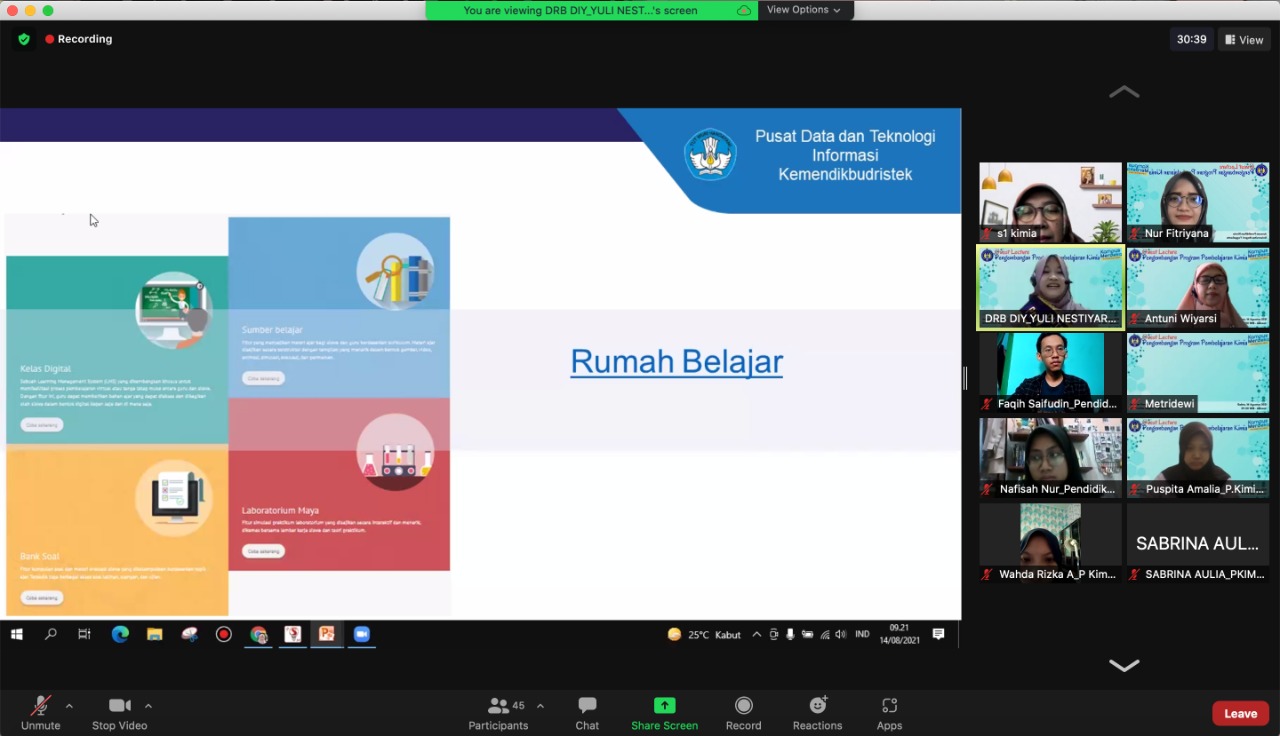Open the Participants panel
1280x736 pixels.
click(x=498, y=714)
